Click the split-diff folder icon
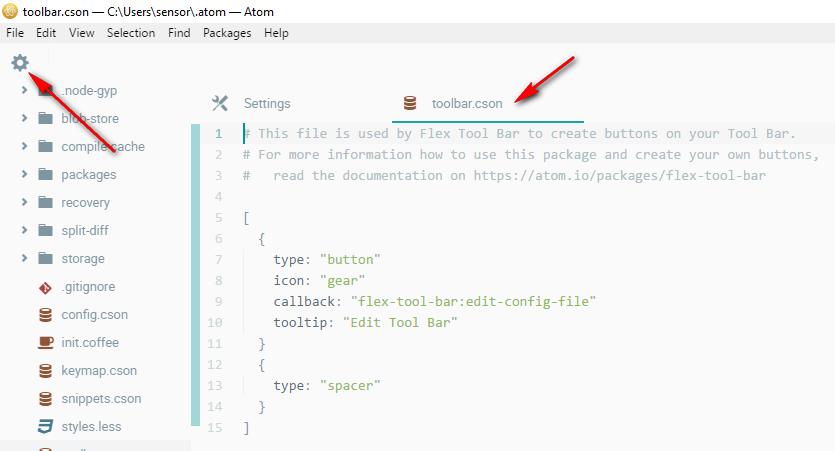 46,230
